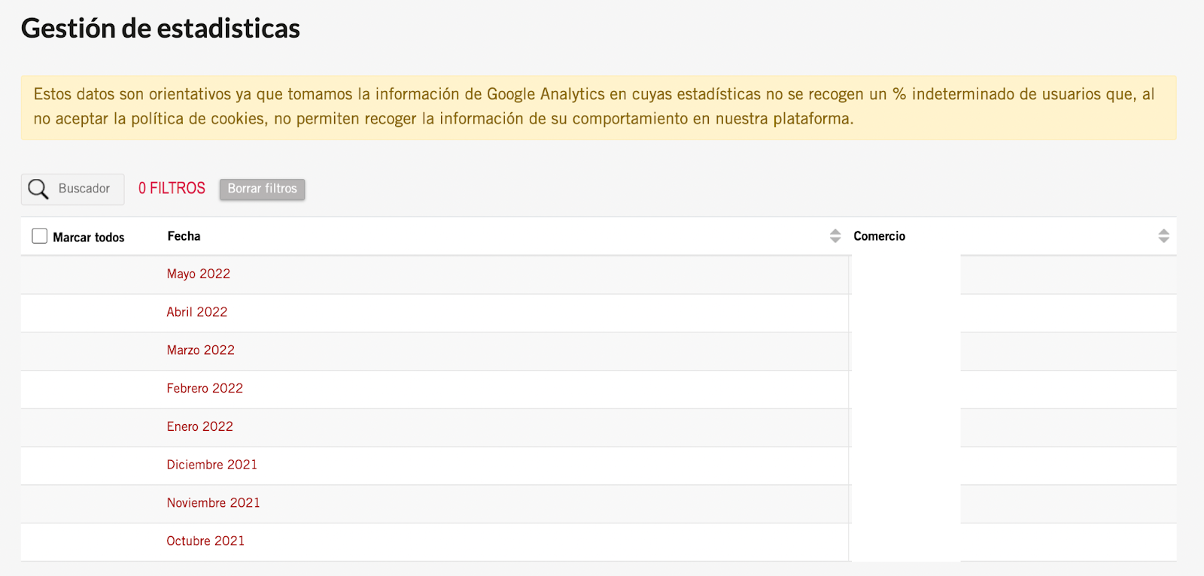Viewport: 1204px width, 576px height.
Task: Click the Buscador search field
Action: 73,189
